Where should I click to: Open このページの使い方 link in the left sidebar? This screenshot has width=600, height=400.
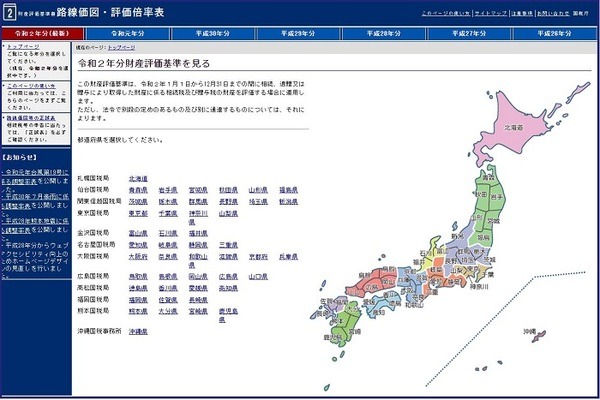click(x=31, y=86)
